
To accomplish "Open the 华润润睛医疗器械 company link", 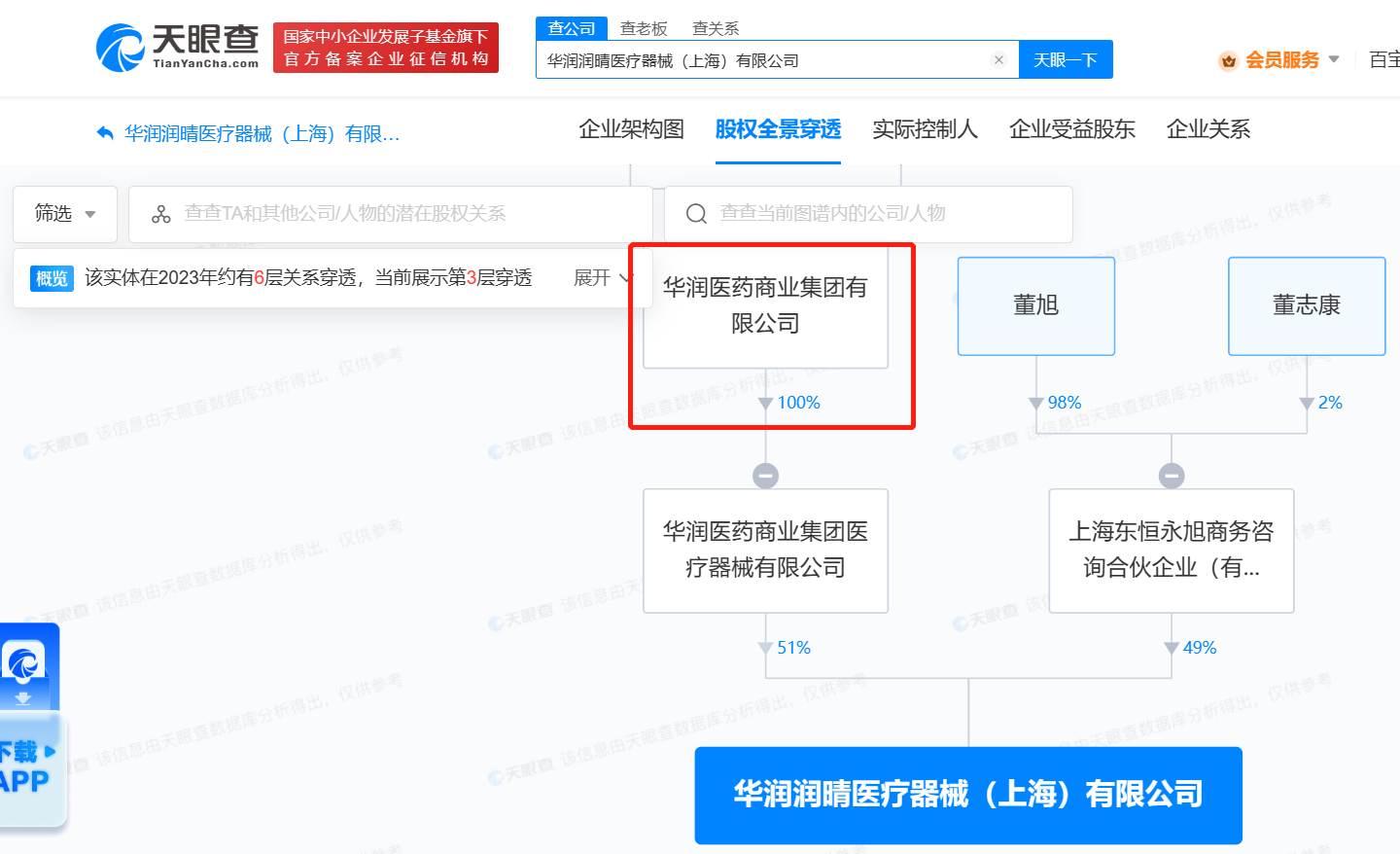I will point(262,133).
